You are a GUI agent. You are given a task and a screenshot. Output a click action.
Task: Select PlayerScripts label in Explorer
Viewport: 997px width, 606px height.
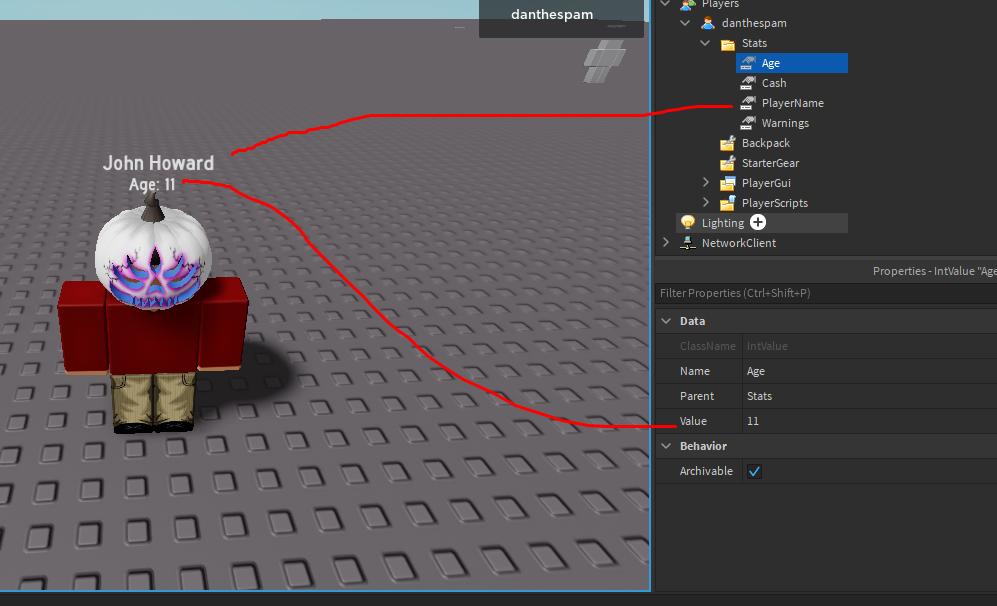[774, 203]
